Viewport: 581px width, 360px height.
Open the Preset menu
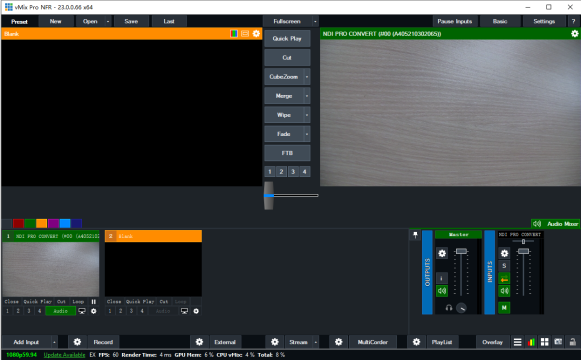[x=19, y=21]
